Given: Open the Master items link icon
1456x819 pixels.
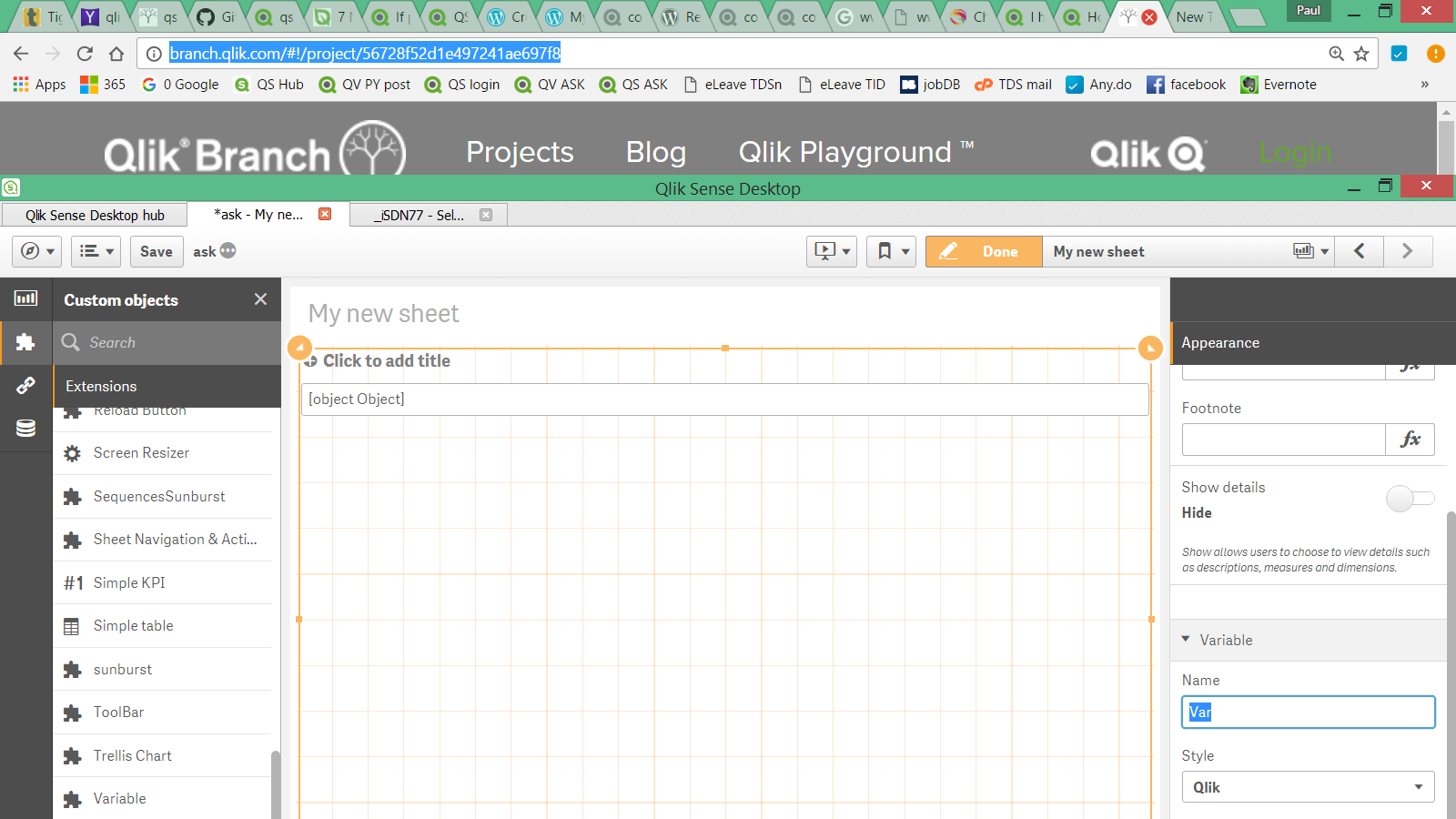Looking at the screenshot, I should tap(25, 385).
